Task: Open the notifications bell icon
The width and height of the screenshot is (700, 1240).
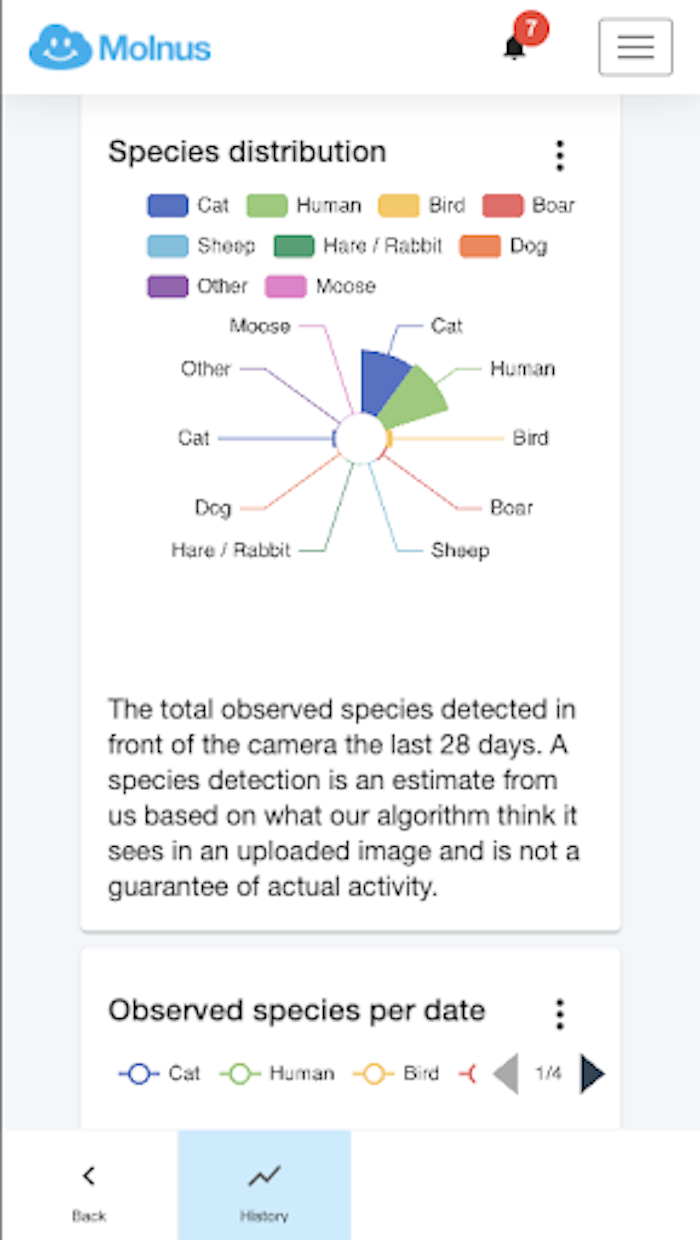Action: pos(515,47)
